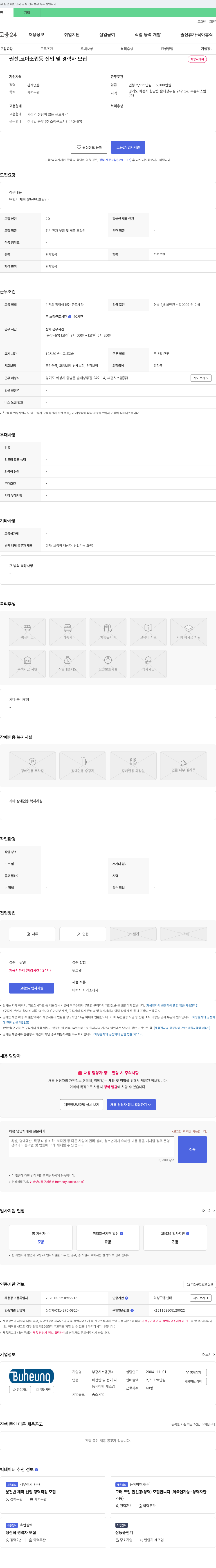The height and width of the screenshot is (1568, 216).
Task: Click 채용절차의 공정화에 관한 법률 제4조의3 link
Action: click(x=172, y=1006)
